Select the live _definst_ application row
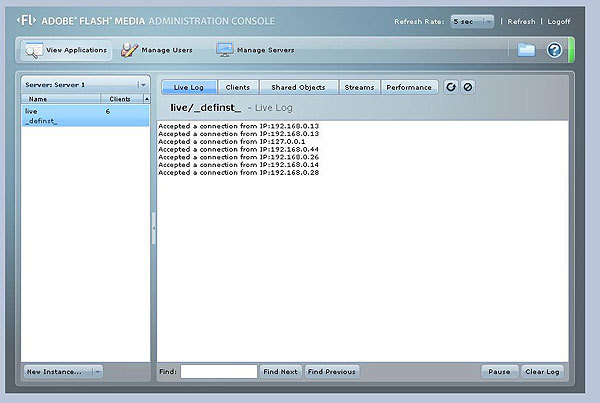Image resolution: width=600 pixels, height=403 pixels. point(85,116)
